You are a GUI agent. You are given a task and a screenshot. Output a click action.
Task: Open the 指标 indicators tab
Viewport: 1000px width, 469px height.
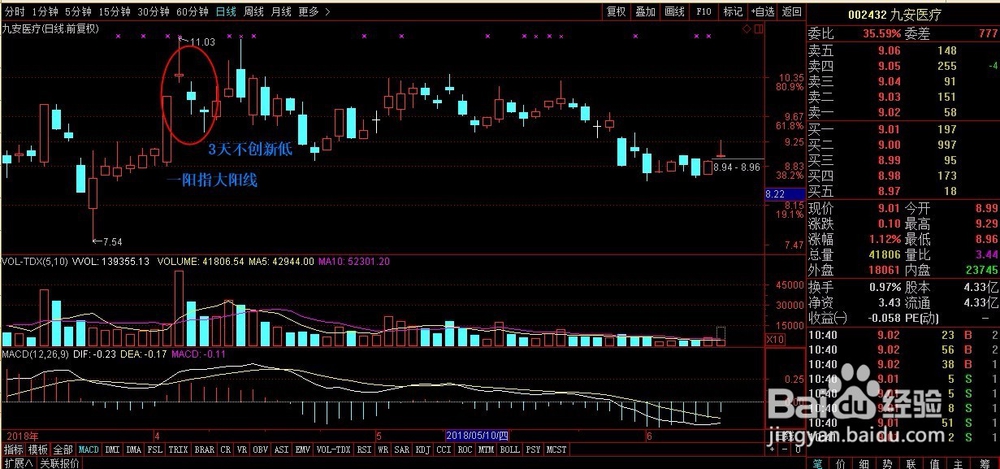point(13,450)
